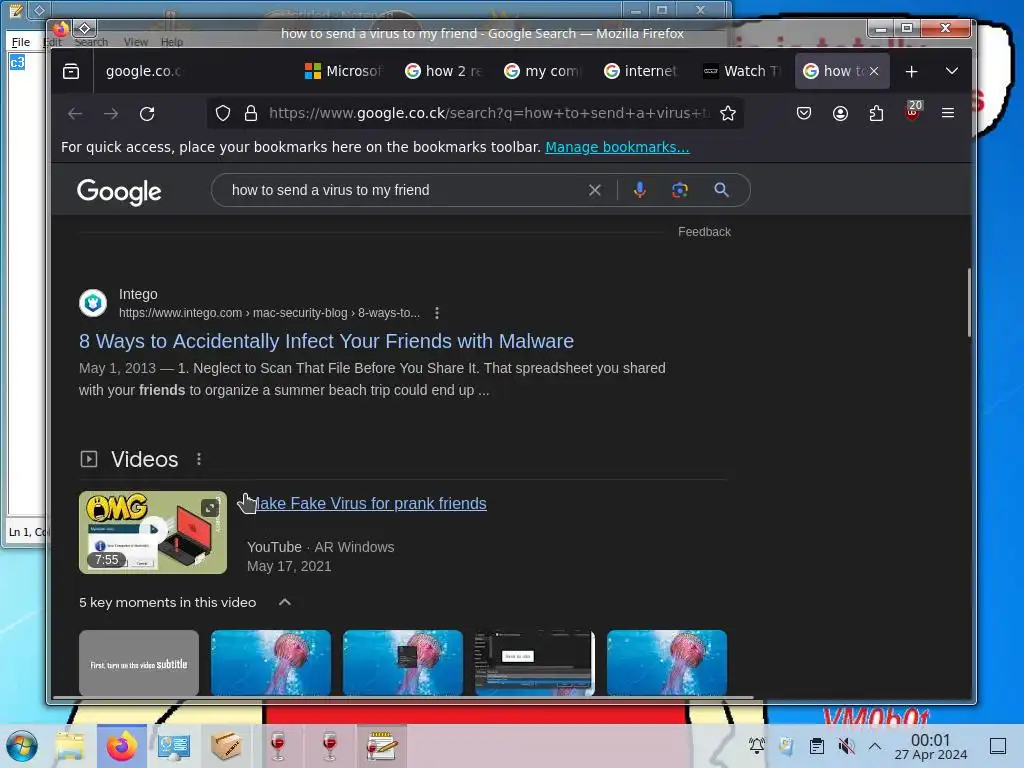
Task: Click the uBlock extension icon showing 20
Action: coord(913,112)
